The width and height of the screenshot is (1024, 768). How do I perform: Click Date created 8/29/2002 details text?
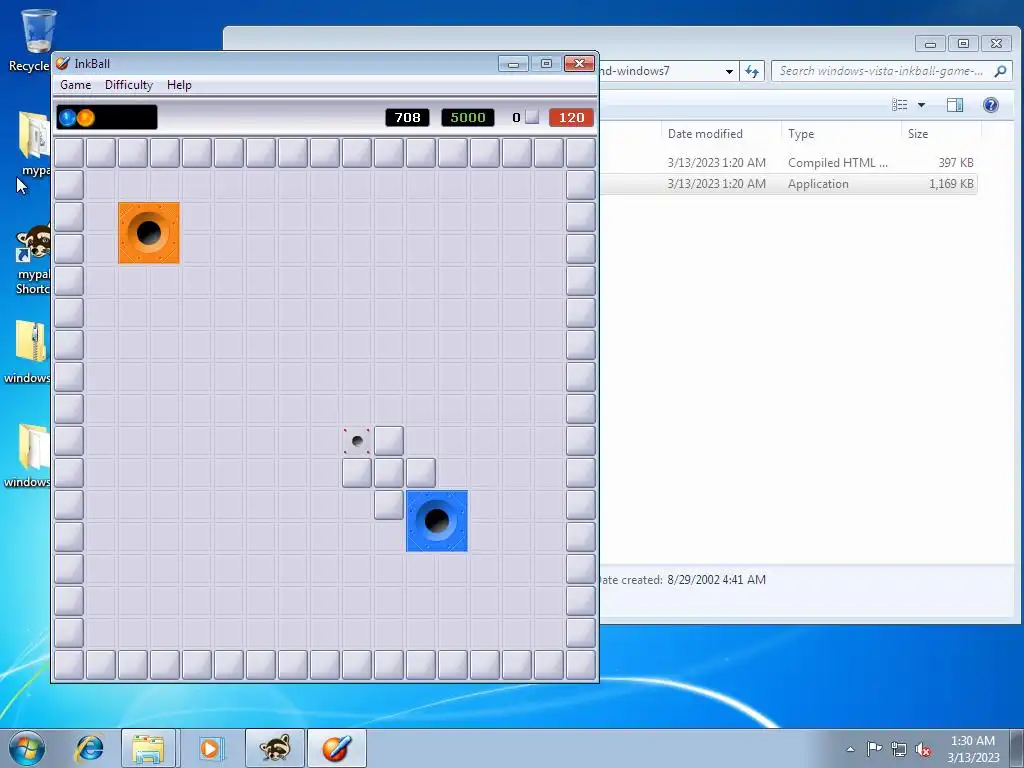(682, 580)
